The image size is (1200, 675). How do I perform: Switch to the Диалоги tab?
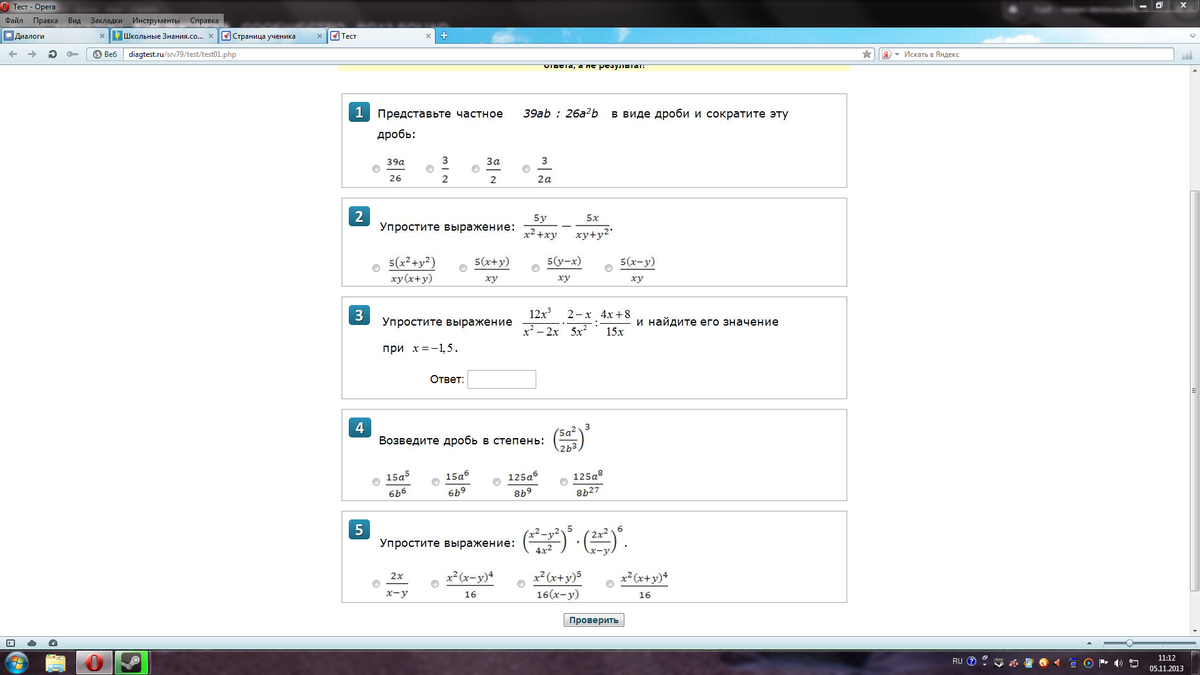[50, 36]
